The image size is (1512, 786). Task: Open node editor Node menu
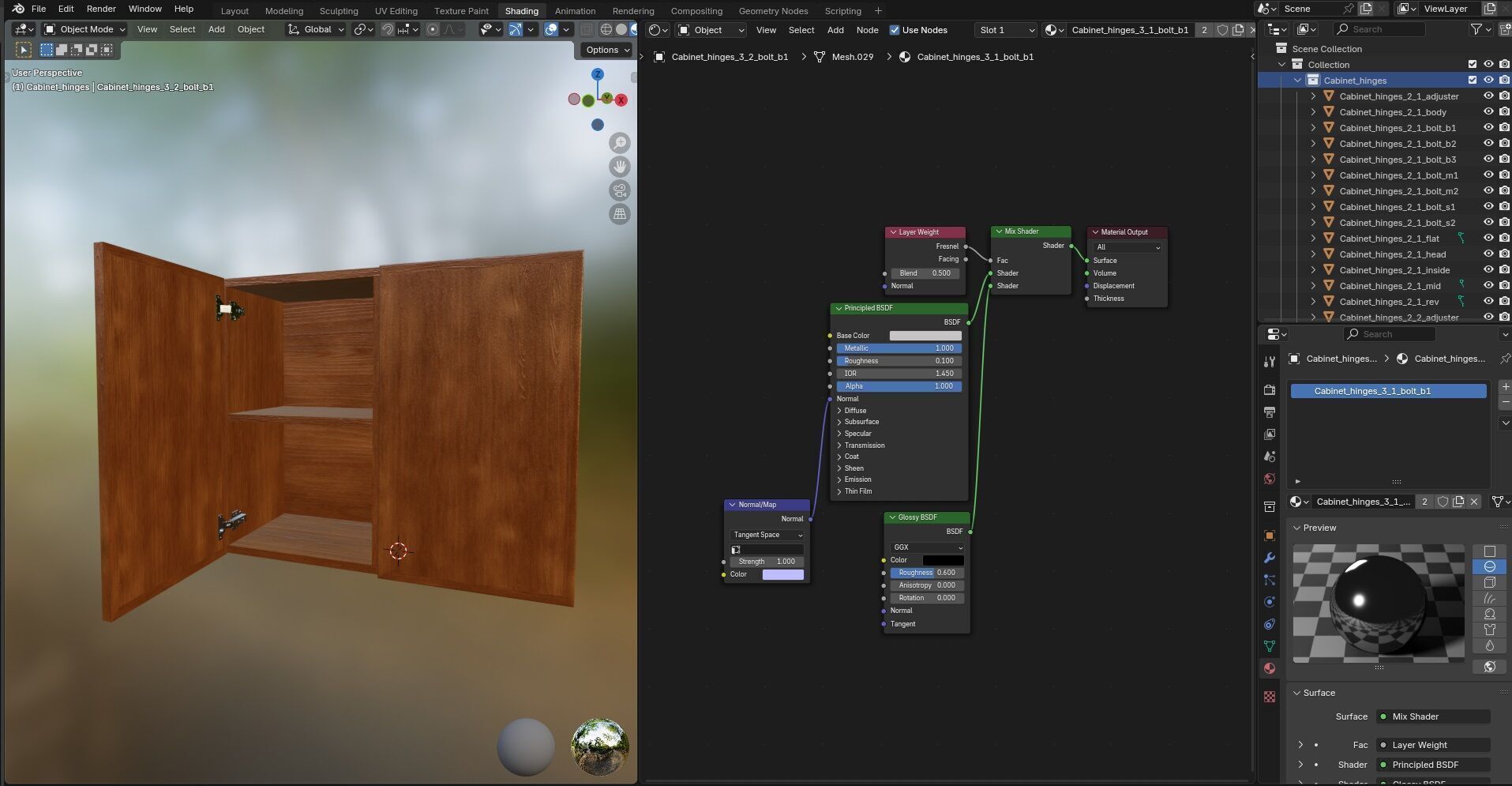[867, 30]
